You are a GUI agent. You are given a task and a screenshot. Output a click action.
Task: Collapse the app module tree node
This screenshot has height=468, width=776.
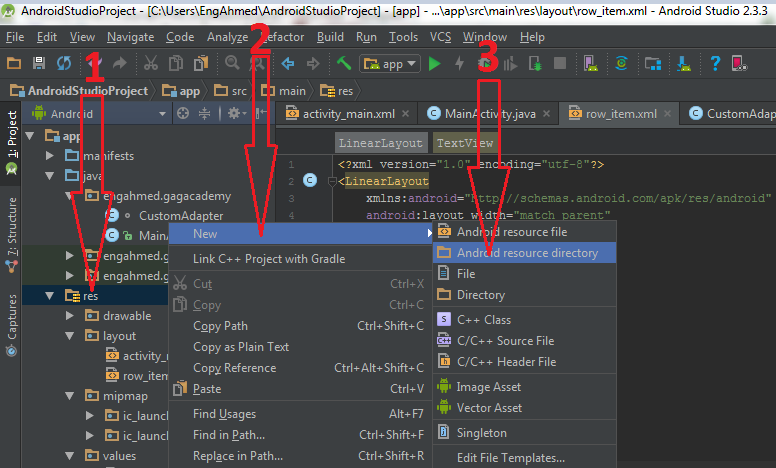click(x=30, y=136)
